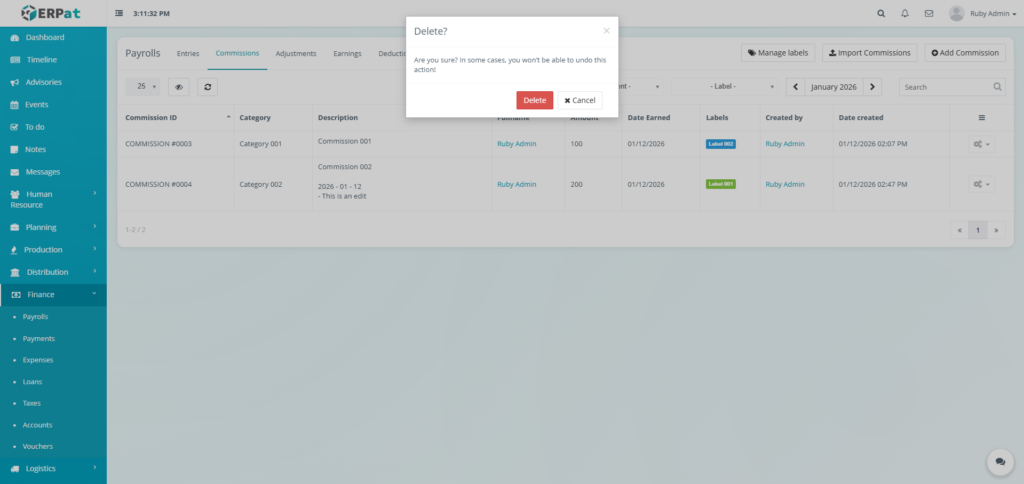Open actions gear for COMMISSION #0003
This screenshot has width=1024, height=484.
[981, 144]
